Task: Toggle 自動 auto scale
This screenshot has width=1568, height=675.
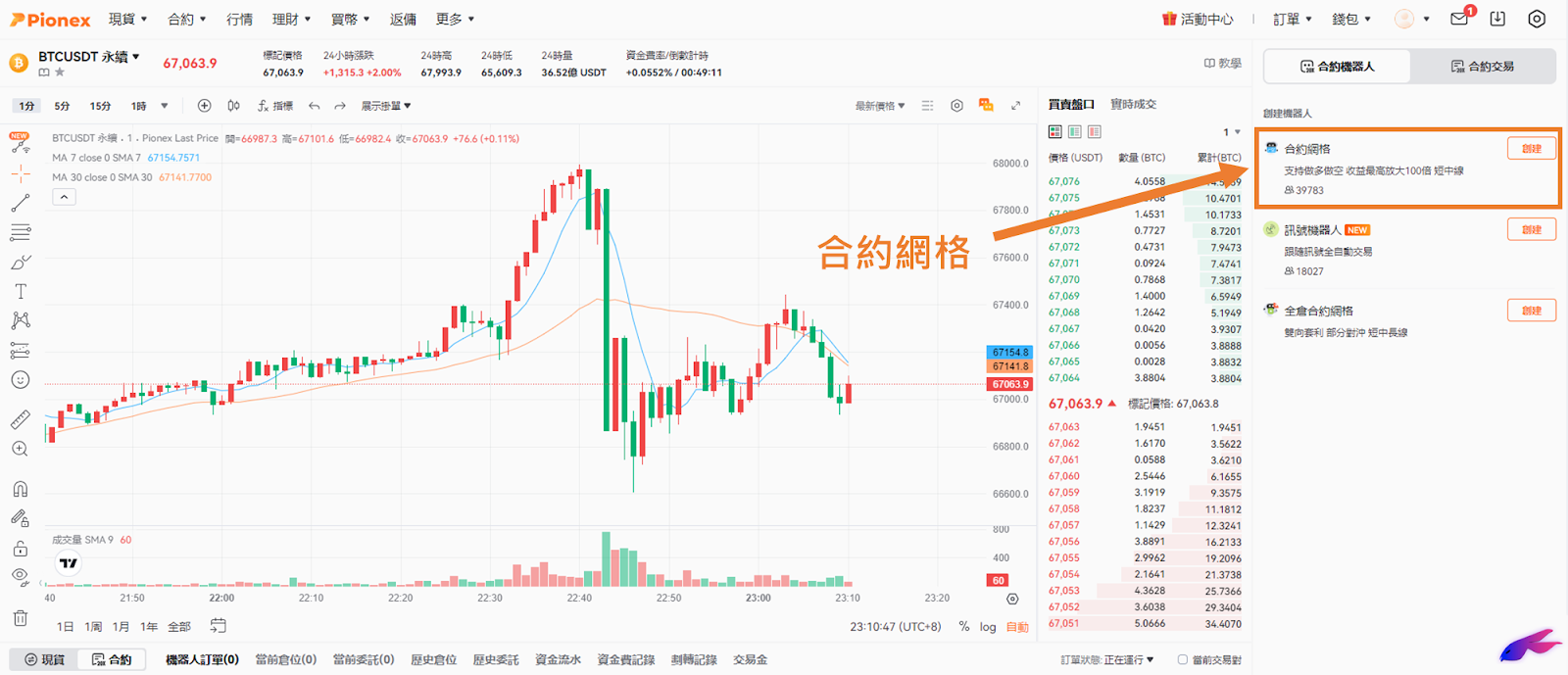Action: [1017, 627]
